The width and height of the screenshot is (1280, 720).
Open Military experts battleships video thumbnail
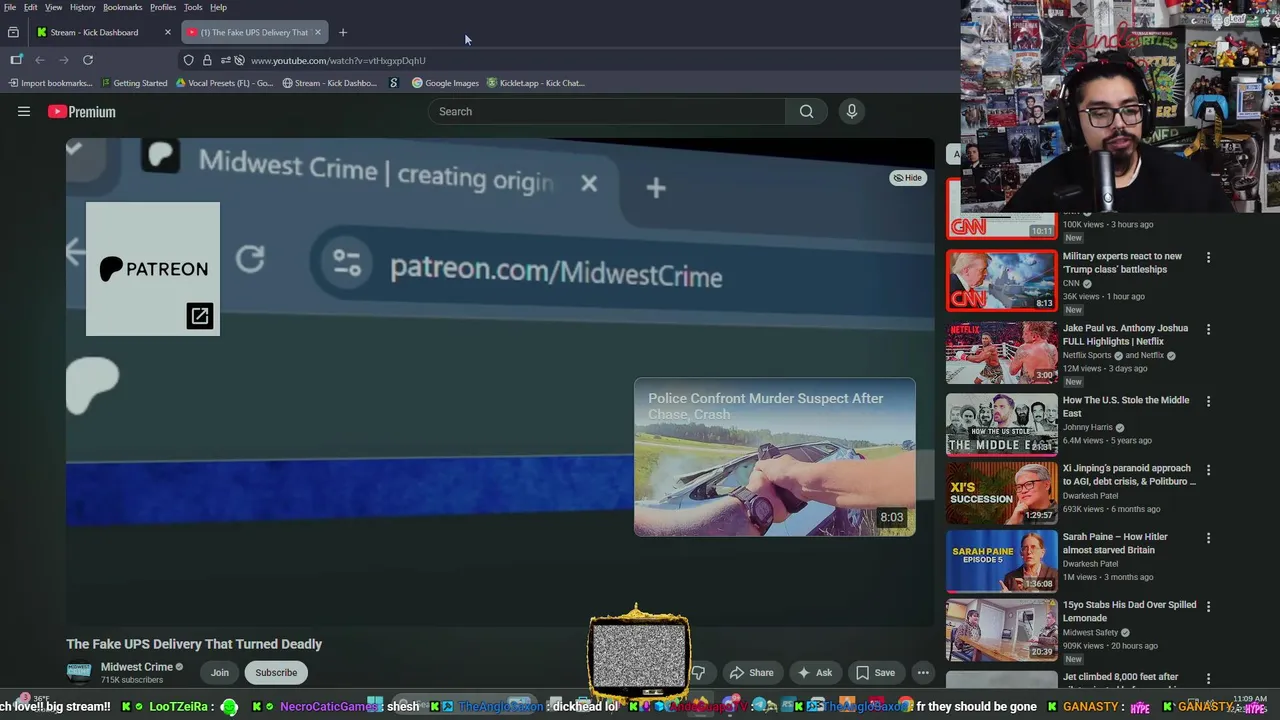coord(1001,280)
